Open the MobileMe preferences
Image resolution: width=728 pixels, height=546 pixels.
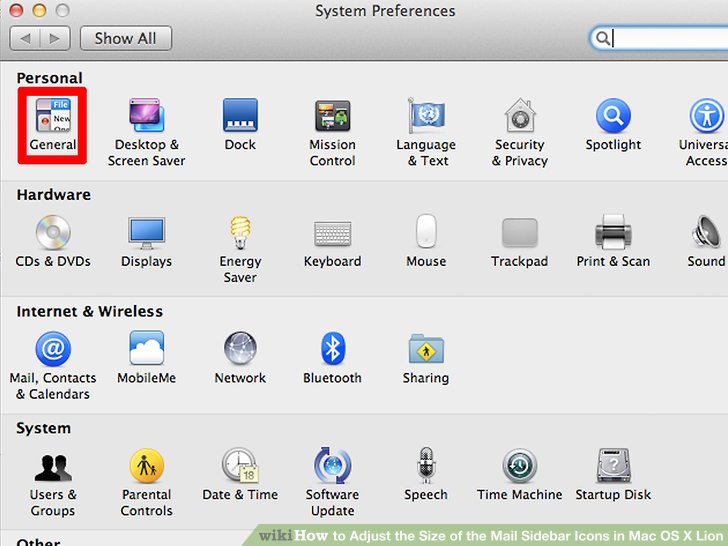point(147,358)
